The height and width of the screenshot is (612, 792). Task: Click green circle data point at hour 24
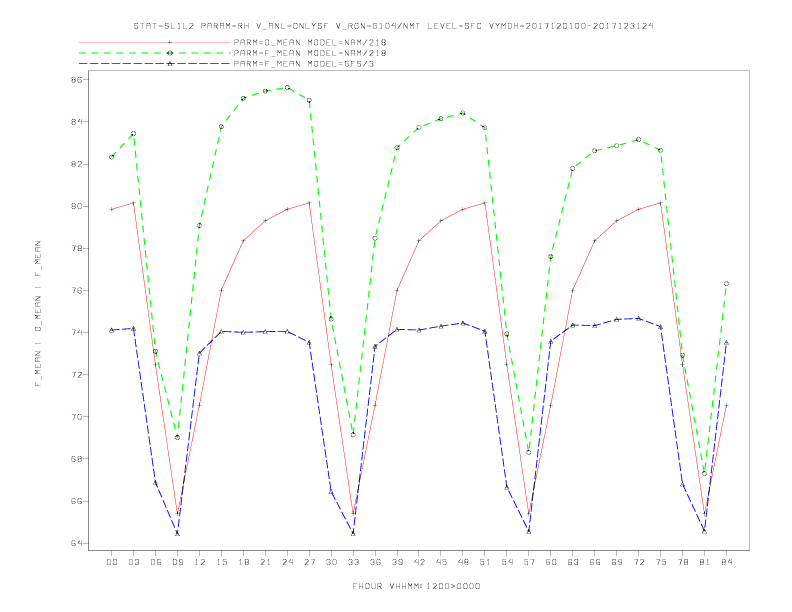tap(287, 87)
